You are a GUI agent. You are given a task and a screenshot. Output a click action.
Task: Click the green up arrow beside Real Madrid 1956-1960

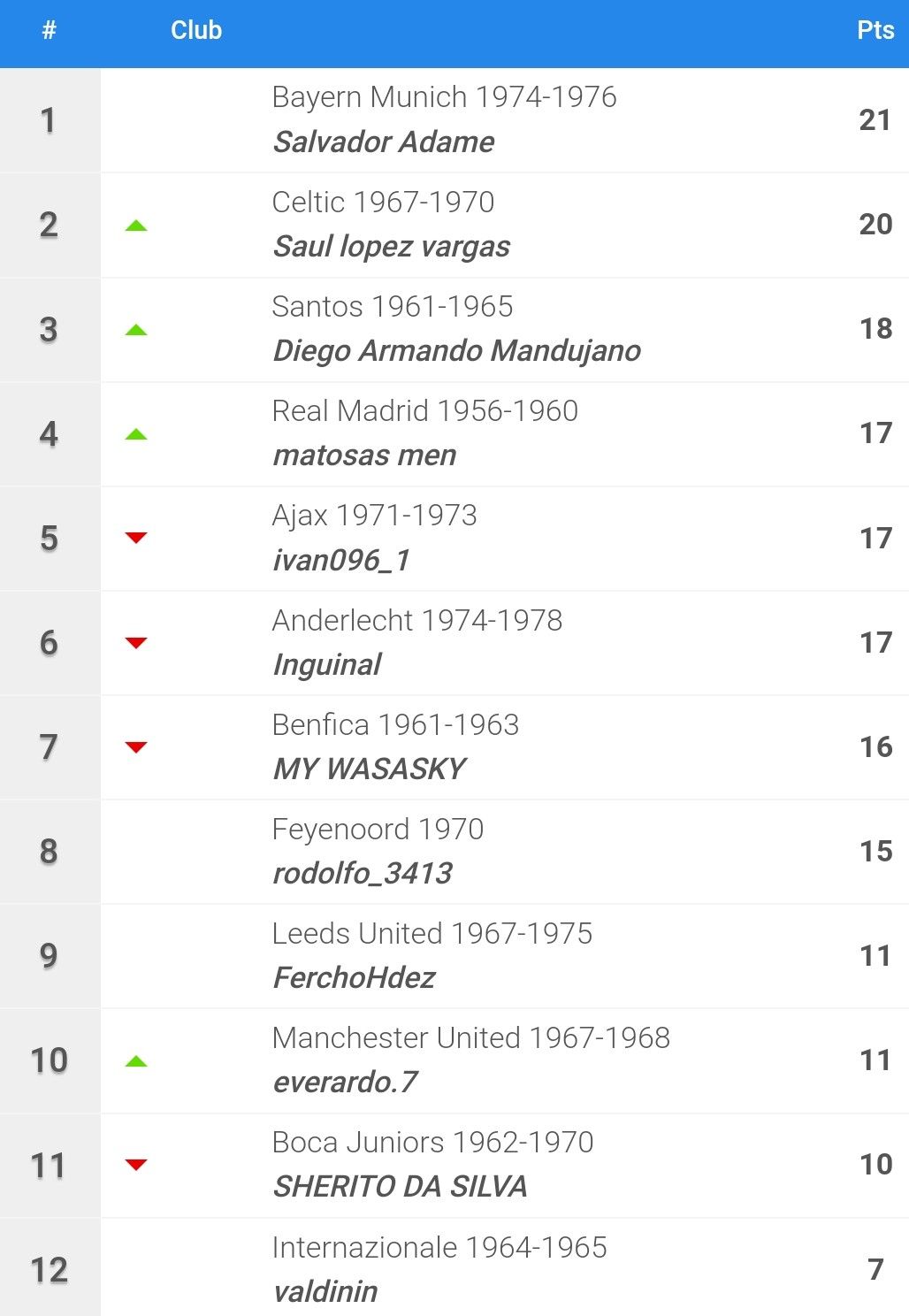pyautogui.click(x=136, y=434)
